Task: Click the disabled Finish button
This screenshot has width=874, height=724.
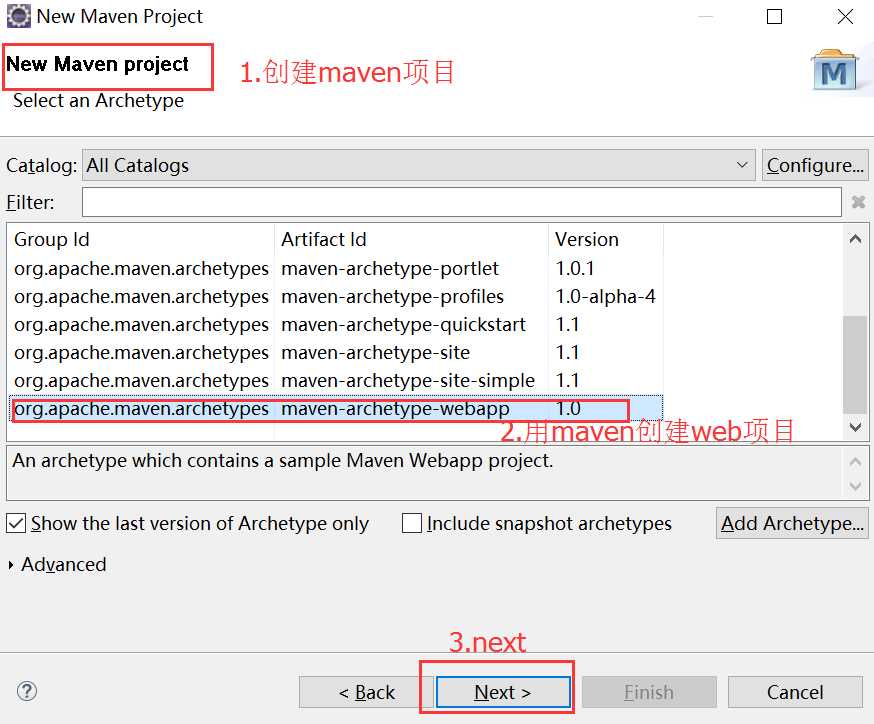Action: (649, 692)
